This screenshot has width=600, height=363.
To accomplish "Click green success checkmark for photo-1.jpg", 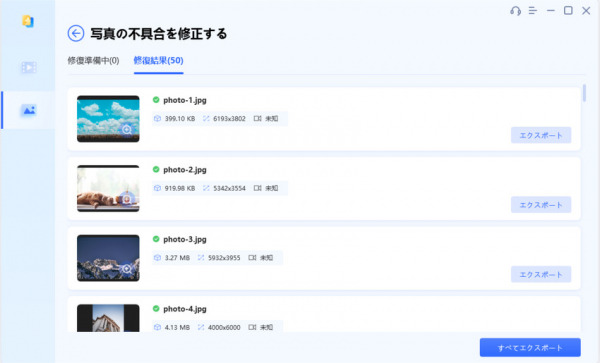I will click(x=156, y=100).
